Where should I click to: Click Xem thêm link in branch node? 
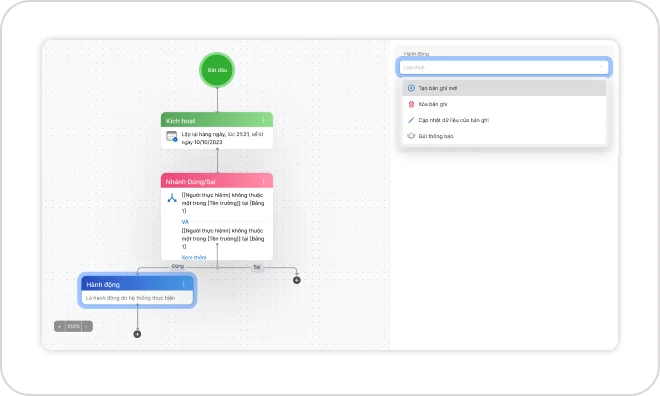click(194, 257)
